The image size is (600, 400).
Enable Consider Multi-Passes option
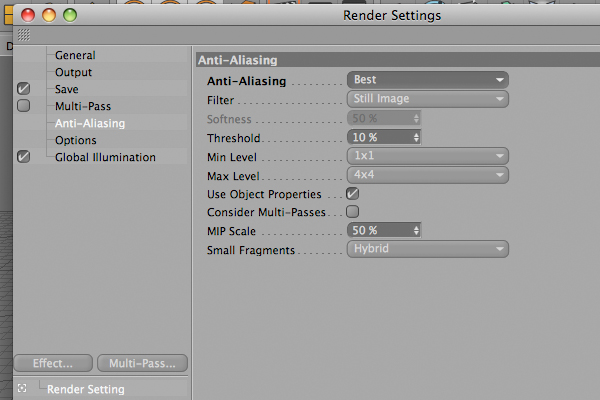tap(352, 212)
